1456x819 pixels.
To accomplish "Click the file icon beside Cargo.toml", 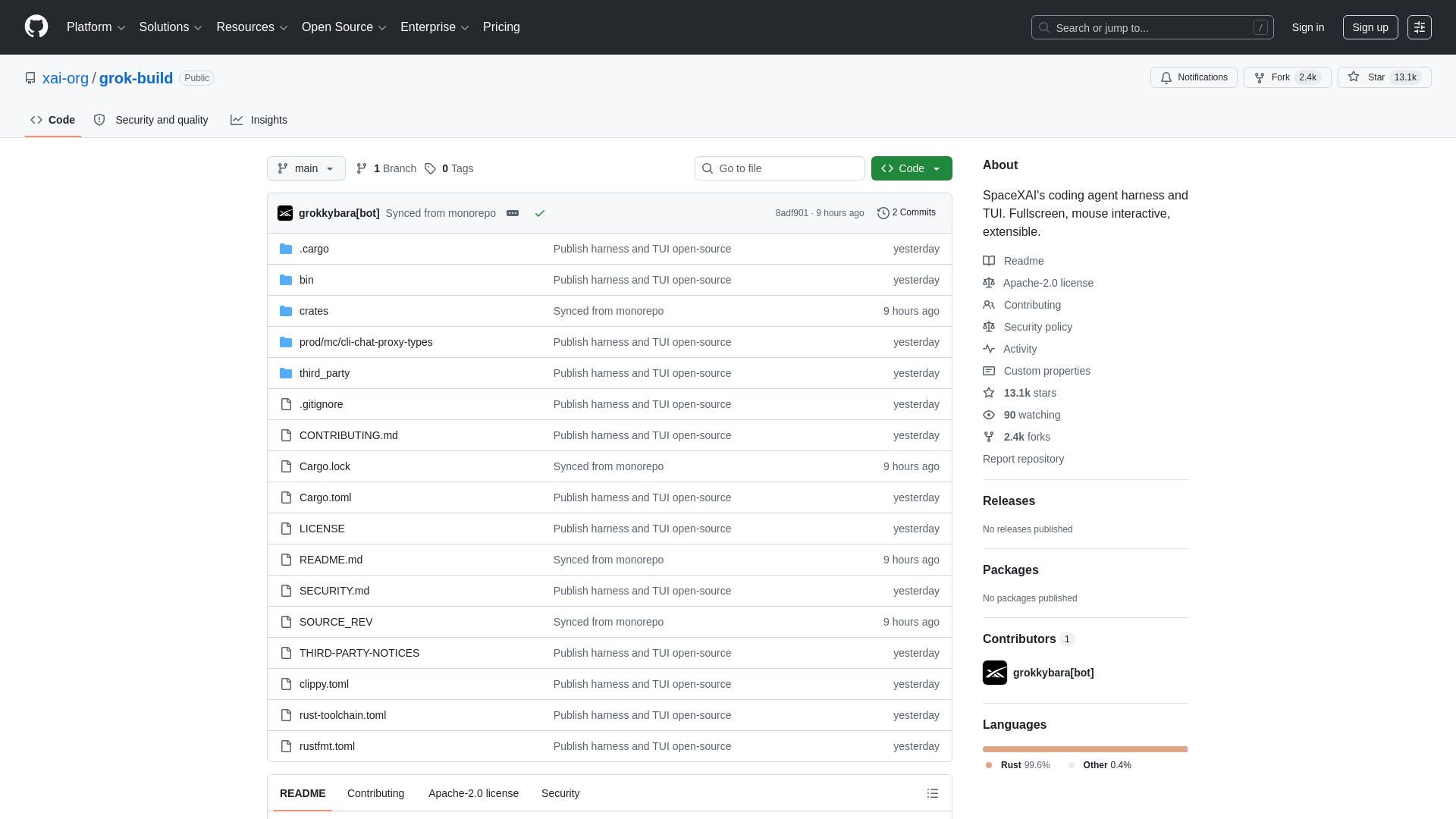I will (286, 497).
